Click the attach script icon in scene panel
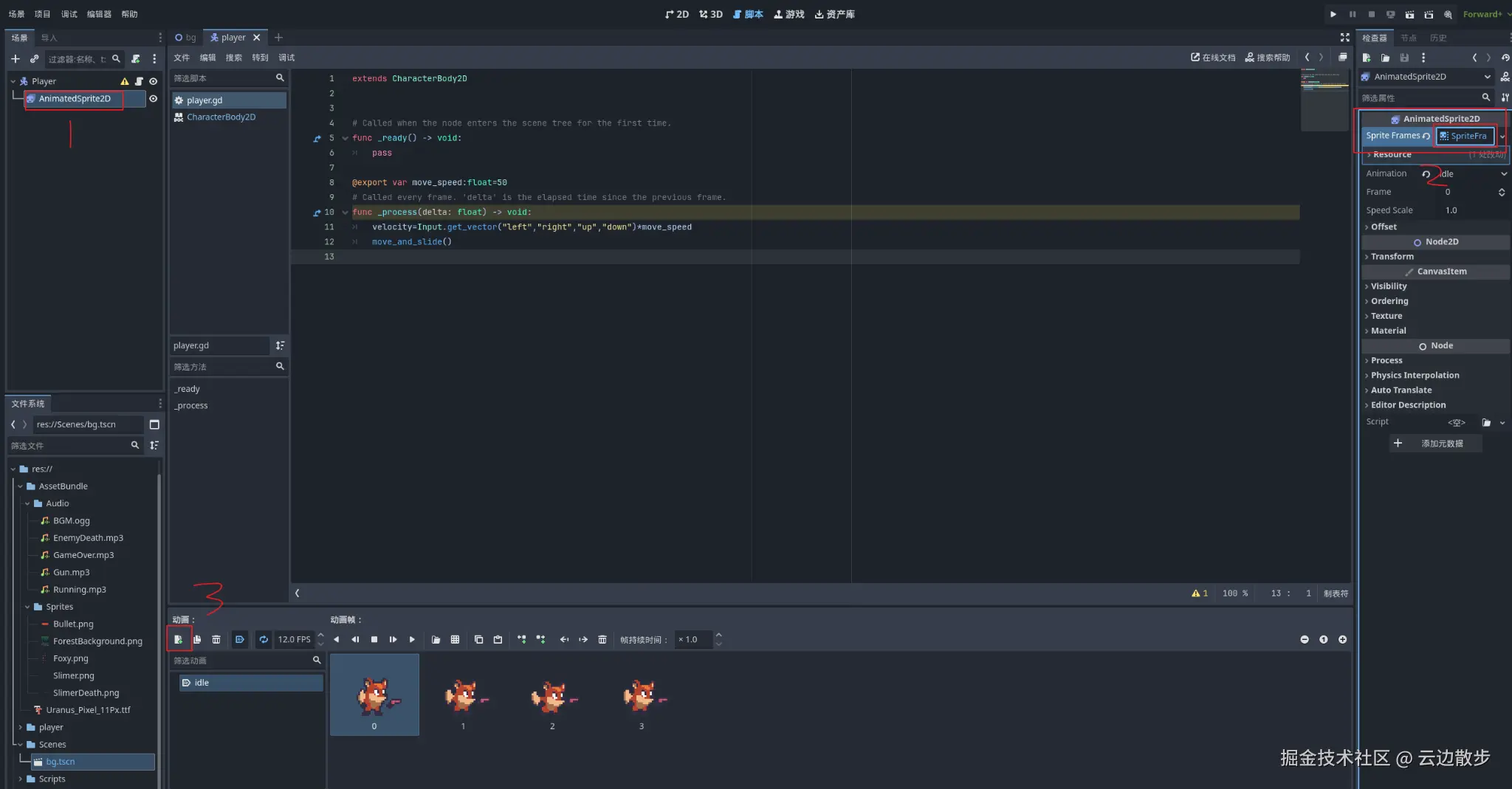Image resolution: width=1512 pixels, height=789 pixels. (136, 59)
